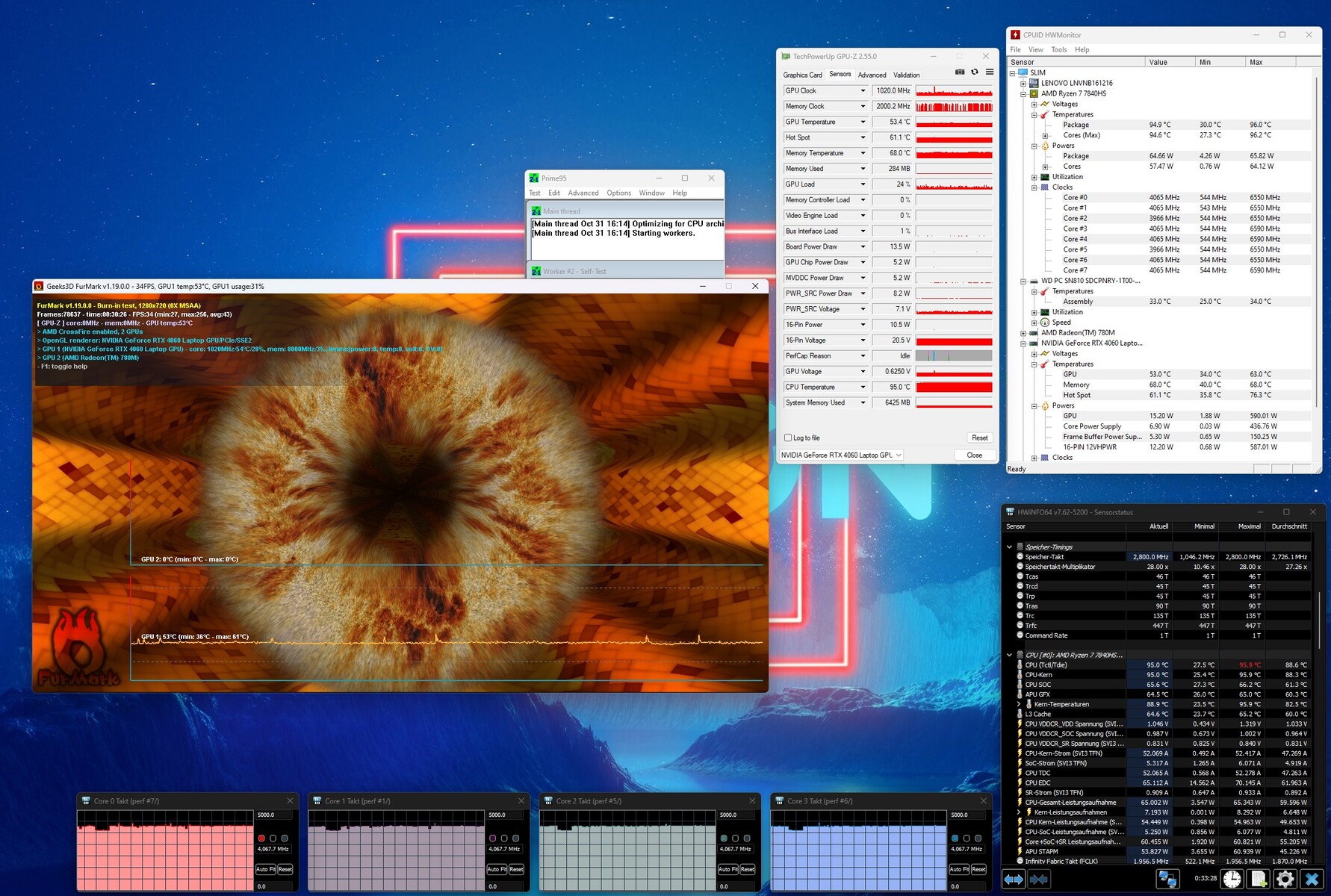Click Reset button in Core 3 Takt

pyautogui.click(x=978, y=869)
